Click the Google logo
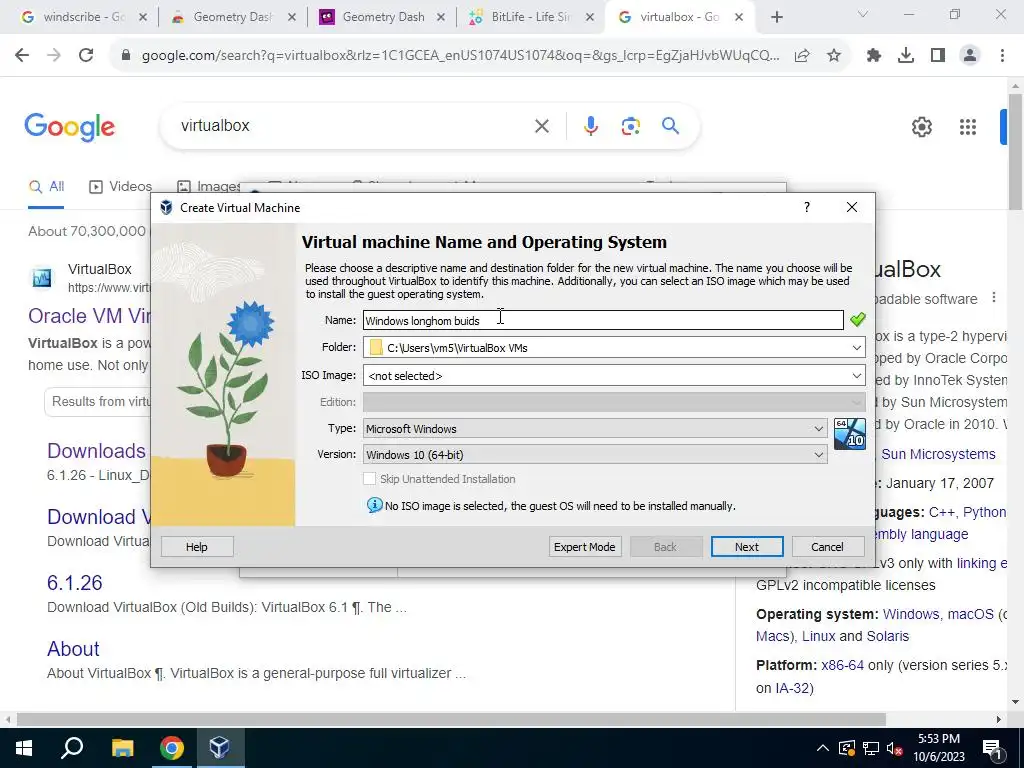The height and width of the screenshot is (768, 1024). 70,127
